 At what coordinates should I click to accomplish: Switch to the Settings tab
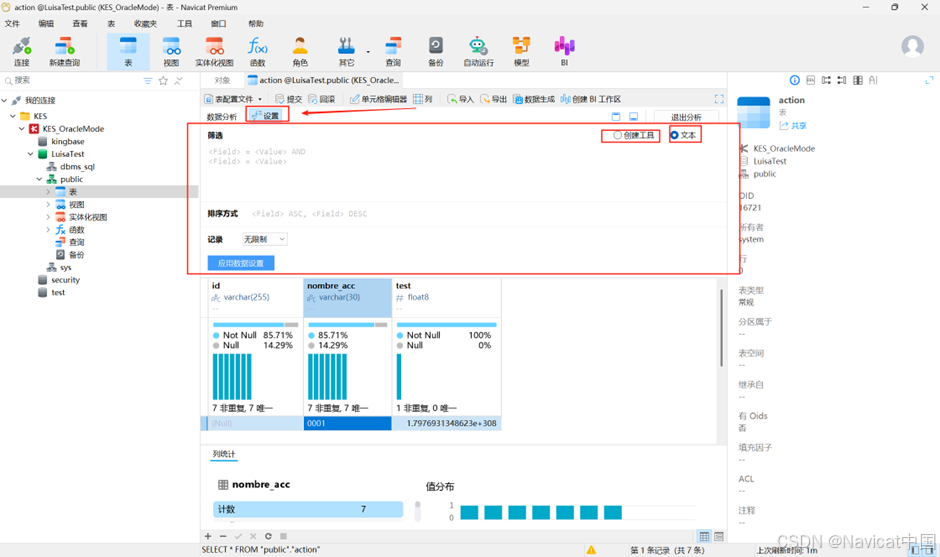point(267,116)
